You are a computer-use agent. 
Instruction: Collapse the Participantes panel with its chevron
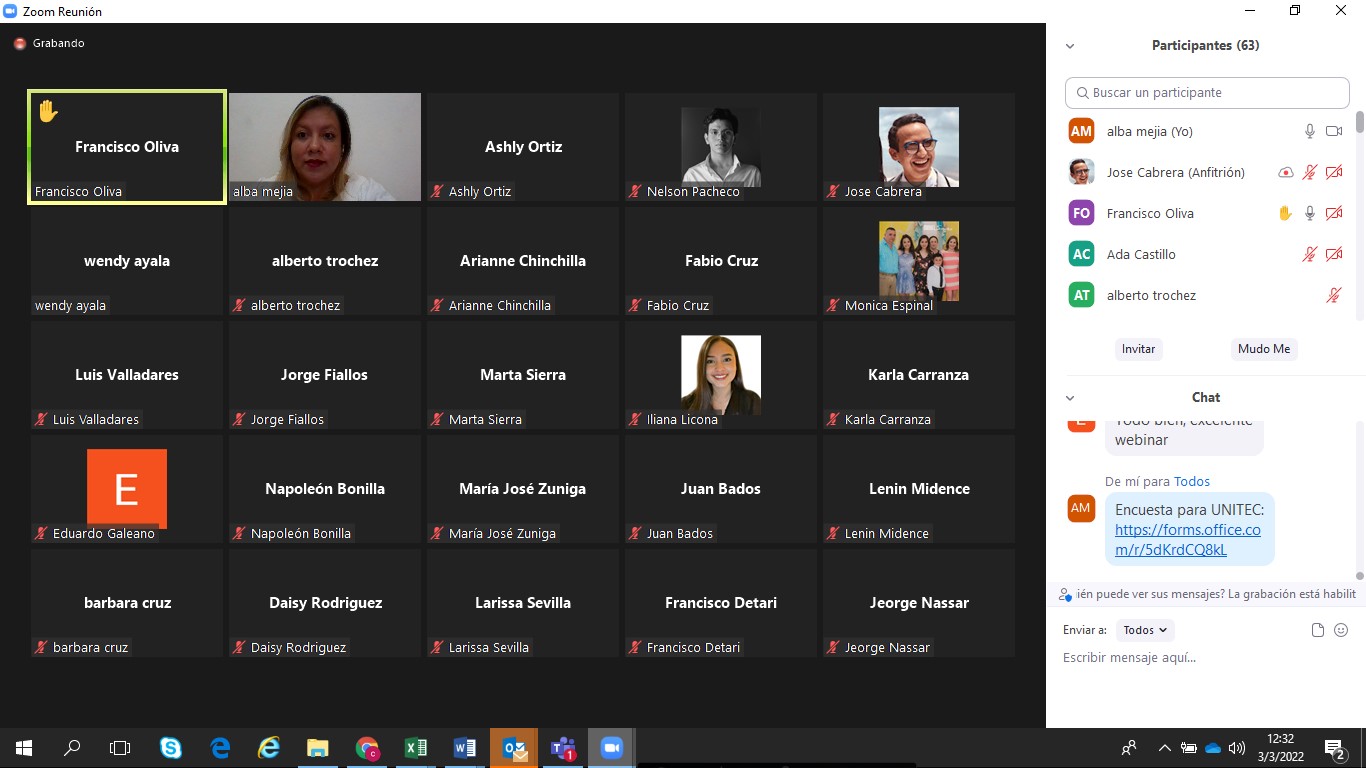(1070, 46)
